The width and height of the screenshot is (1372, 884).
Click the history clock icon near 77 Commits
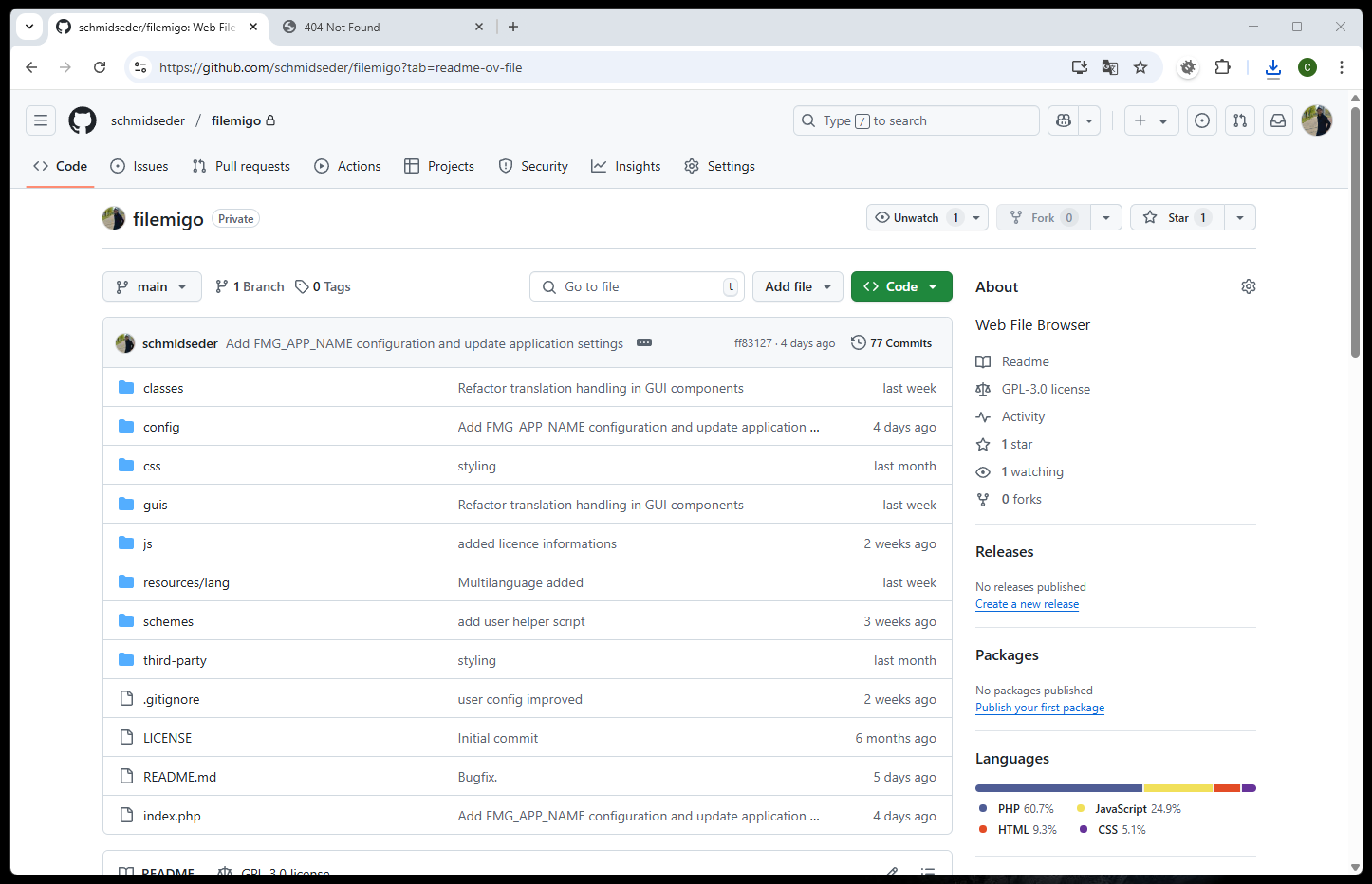pos(859,342)
